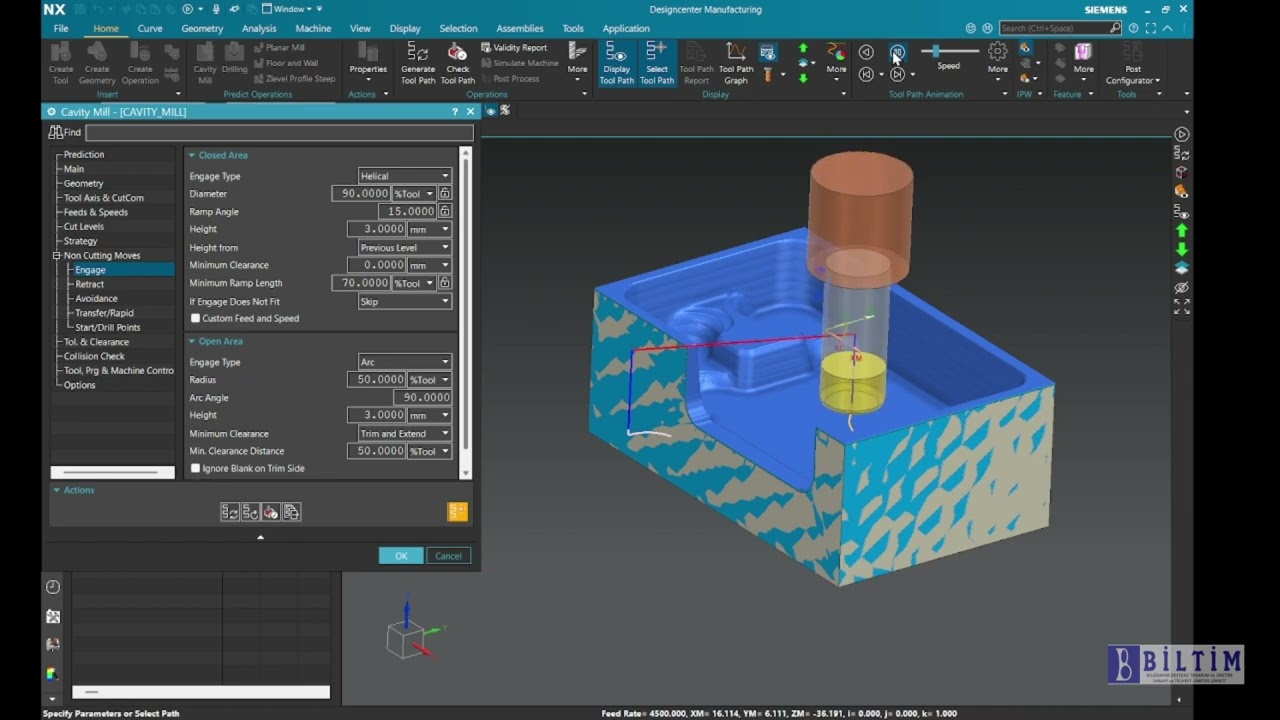The width and height of the screenshot is (1280, 720).
Task: Click the Ramp Angle value field
Action: (x=407, y=211)
